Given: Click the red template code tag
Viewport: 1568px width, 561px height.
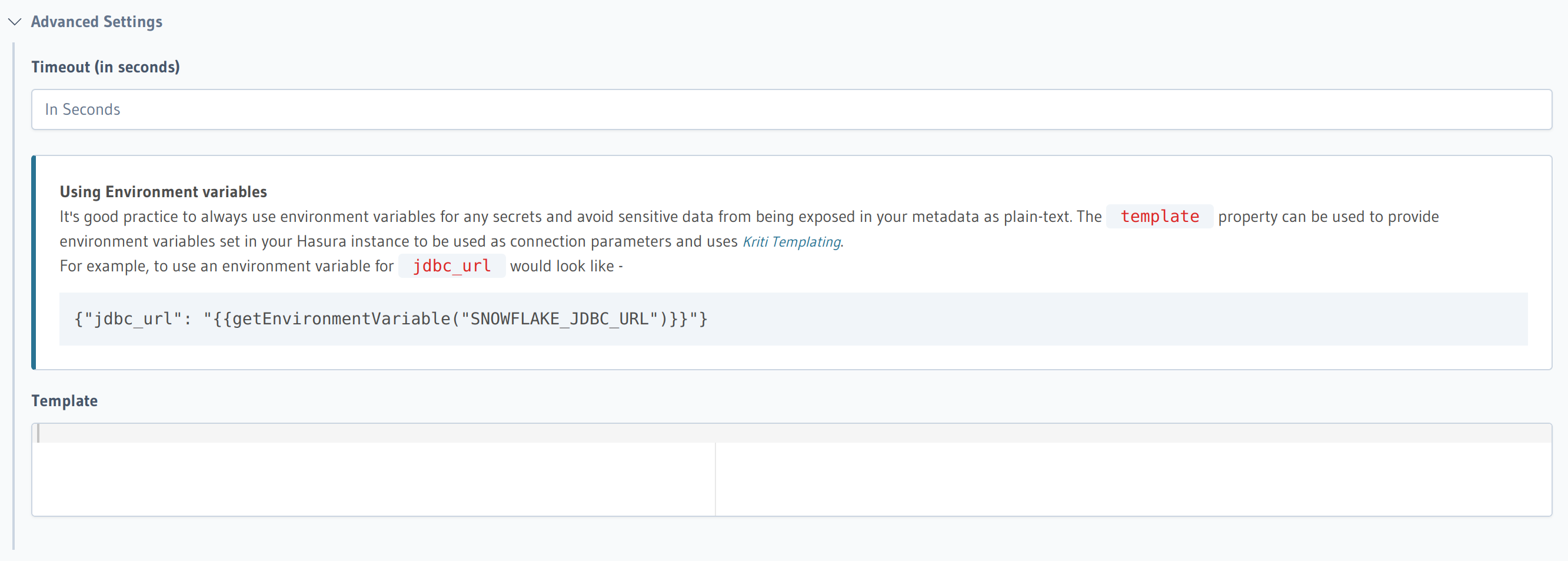Looking at the screenshot, I should coord(1159,216).
